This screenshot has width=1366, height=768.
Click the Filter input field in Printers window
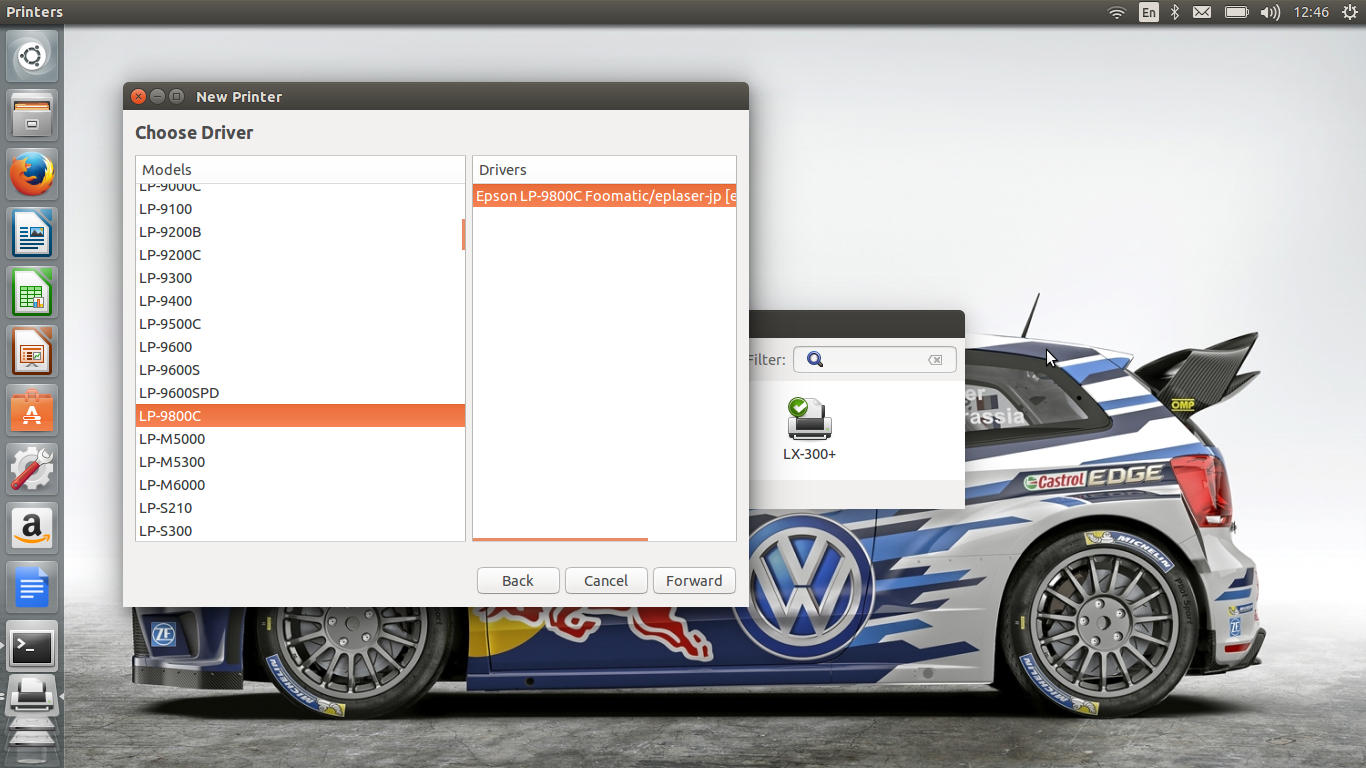tap(875, 360)
